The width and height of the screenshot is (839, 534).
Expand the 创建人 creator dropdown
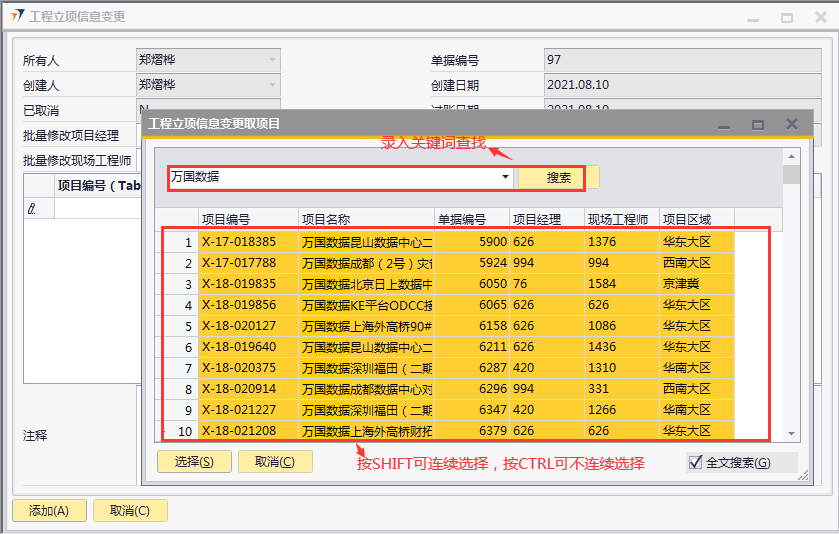[271, 86]
